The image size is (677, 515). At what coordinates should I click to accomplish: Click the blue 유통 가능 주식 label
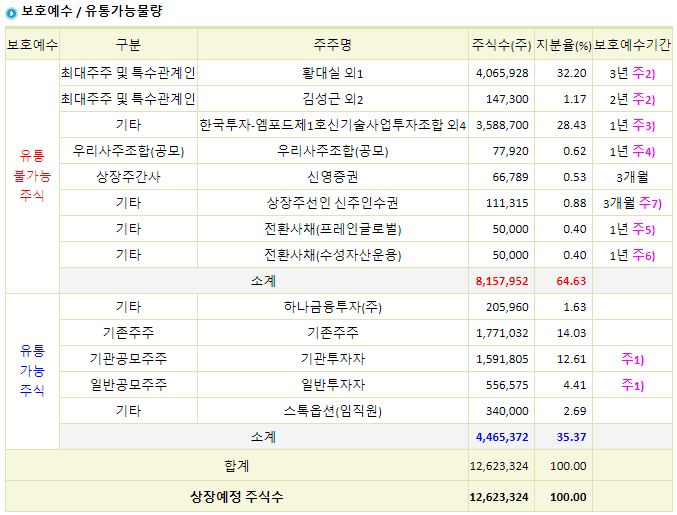click(32, 370)
